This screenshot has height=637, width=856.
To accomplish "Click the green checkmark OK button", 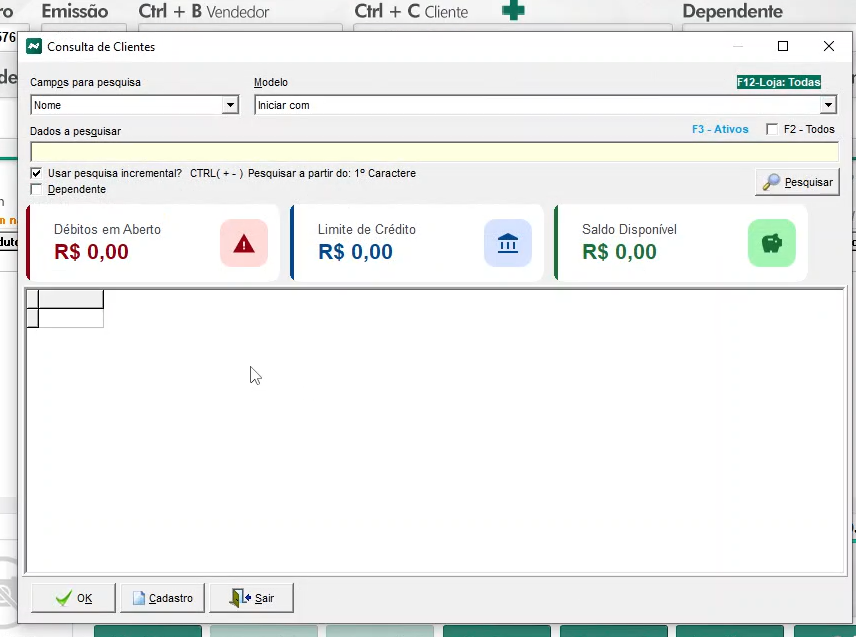I will 73,598.
